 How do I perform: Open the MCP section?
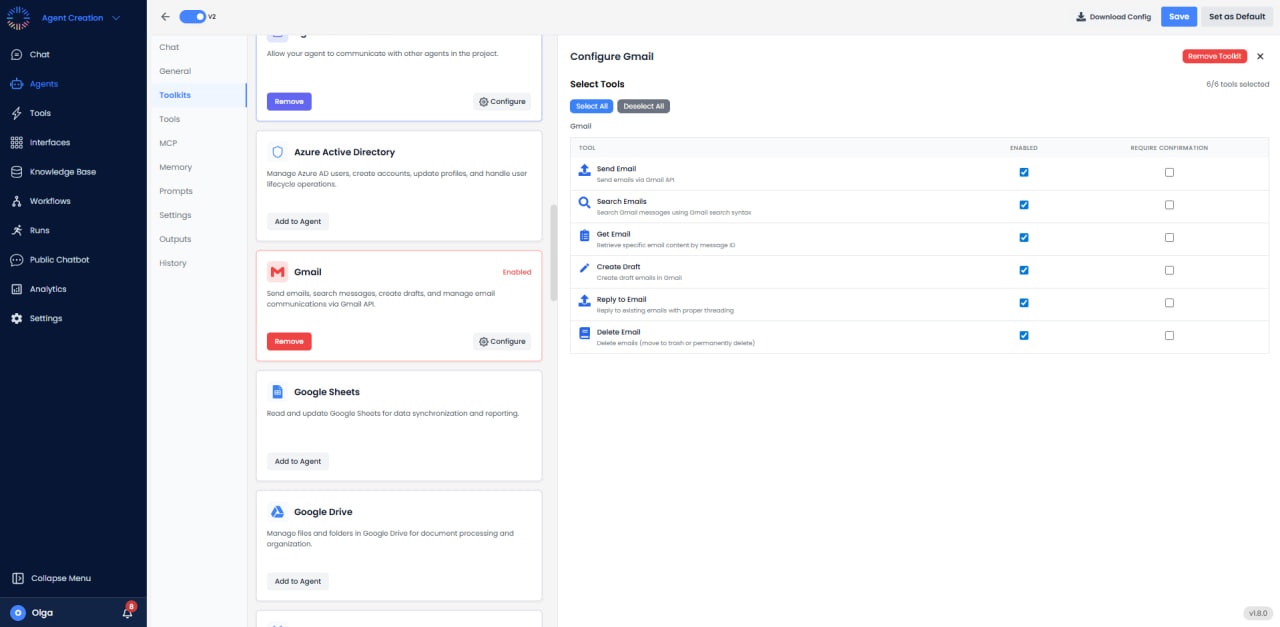[169, 143]
